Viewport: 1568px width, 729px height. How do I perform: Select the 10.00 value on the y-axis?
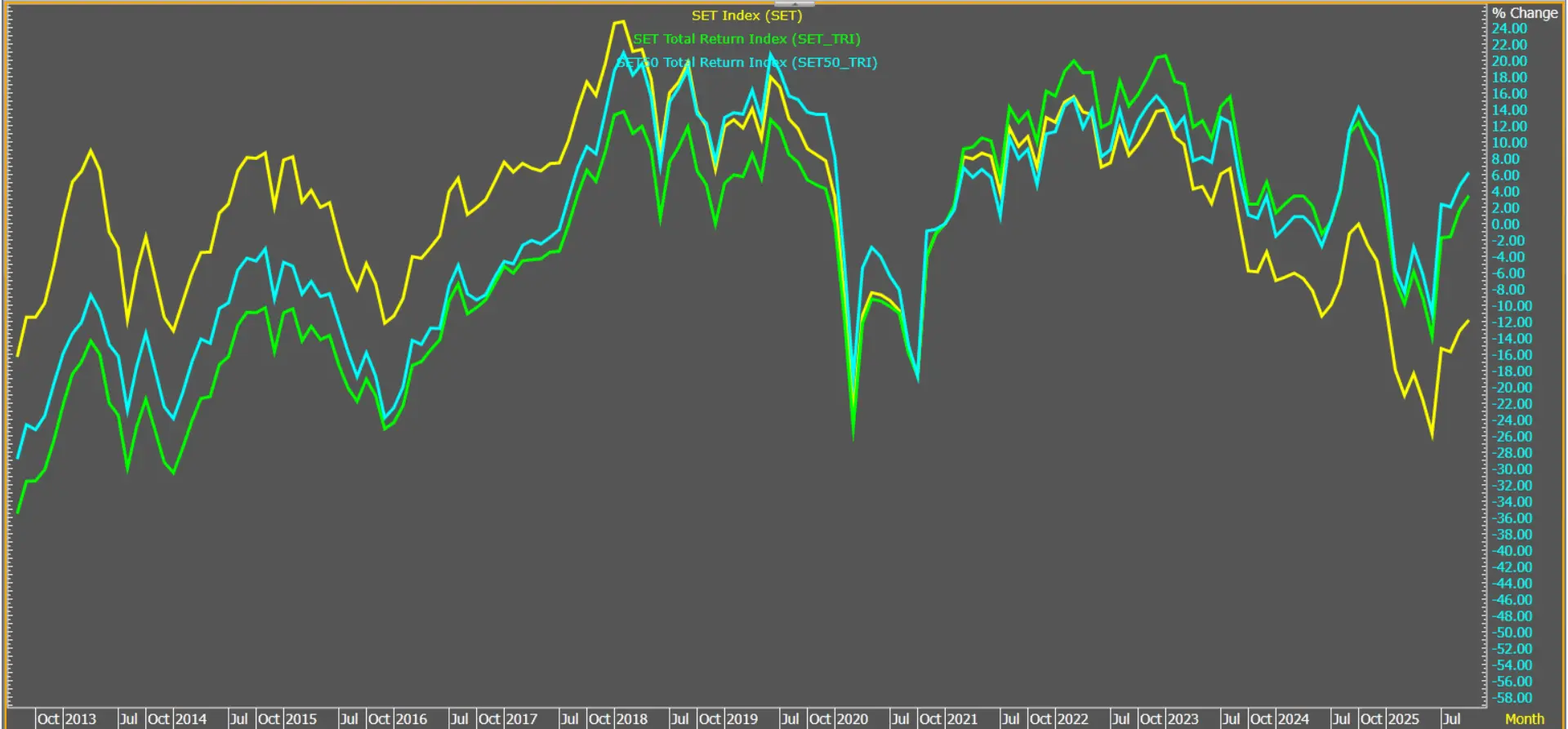pos(1508,143)
